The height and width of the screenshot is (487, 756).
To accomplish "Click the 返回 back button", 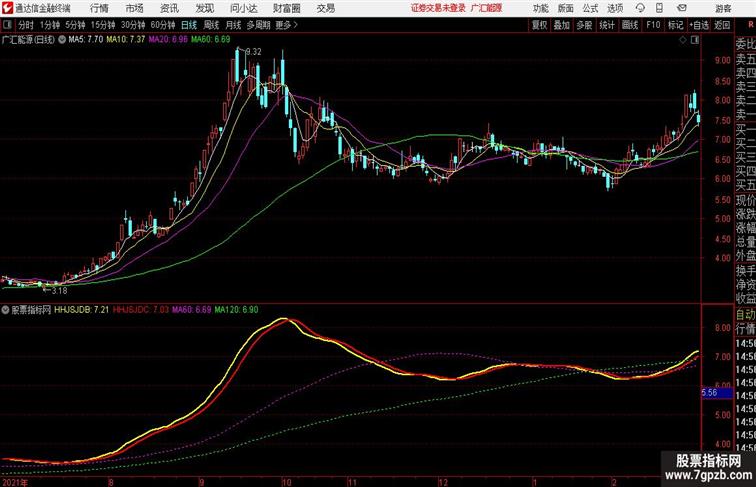I will [722, 25].
